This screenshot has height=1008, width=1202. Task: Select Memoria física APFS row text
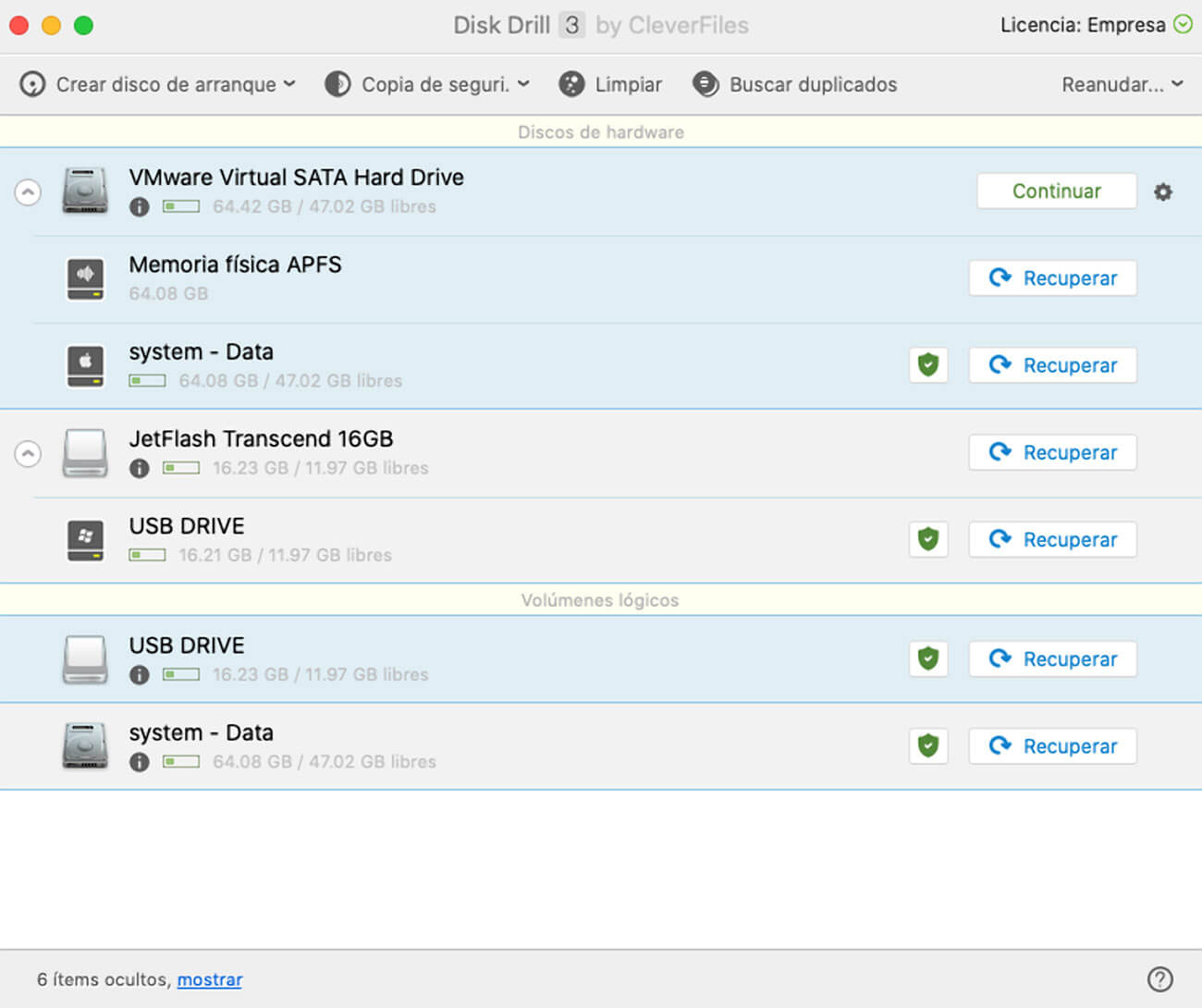coord(235,264)
